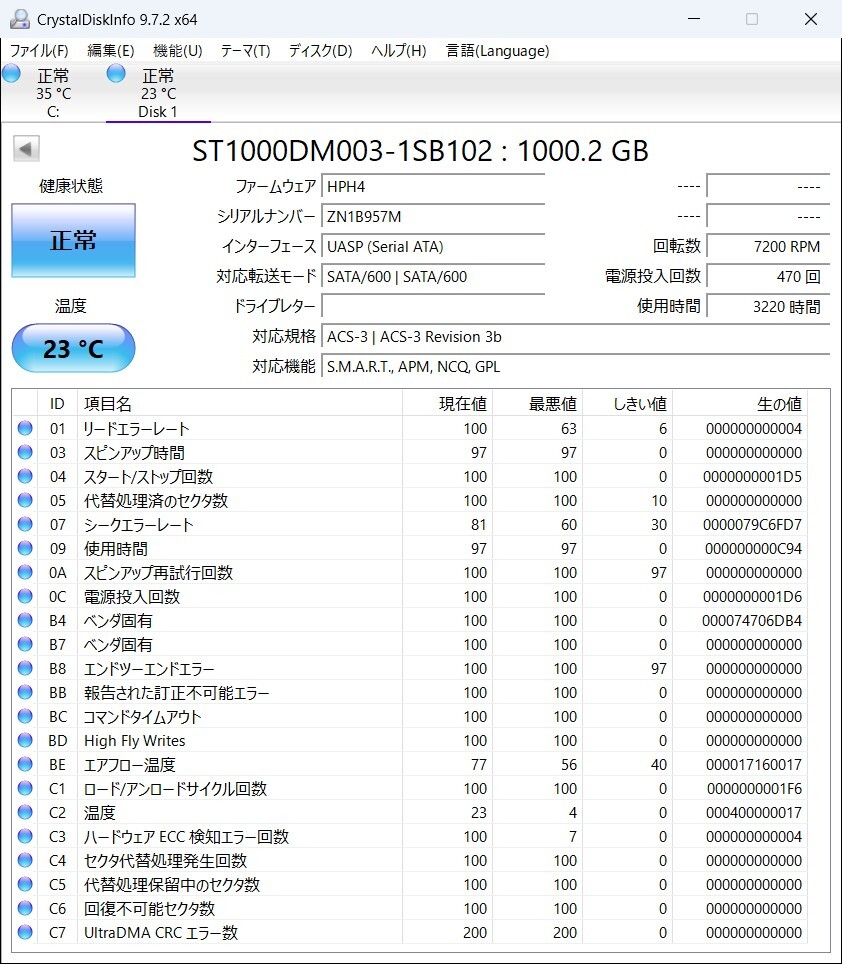This screenshot has width=842, height=964.
Task: Open the ファイル(F) menu
Action: point(39,51)
